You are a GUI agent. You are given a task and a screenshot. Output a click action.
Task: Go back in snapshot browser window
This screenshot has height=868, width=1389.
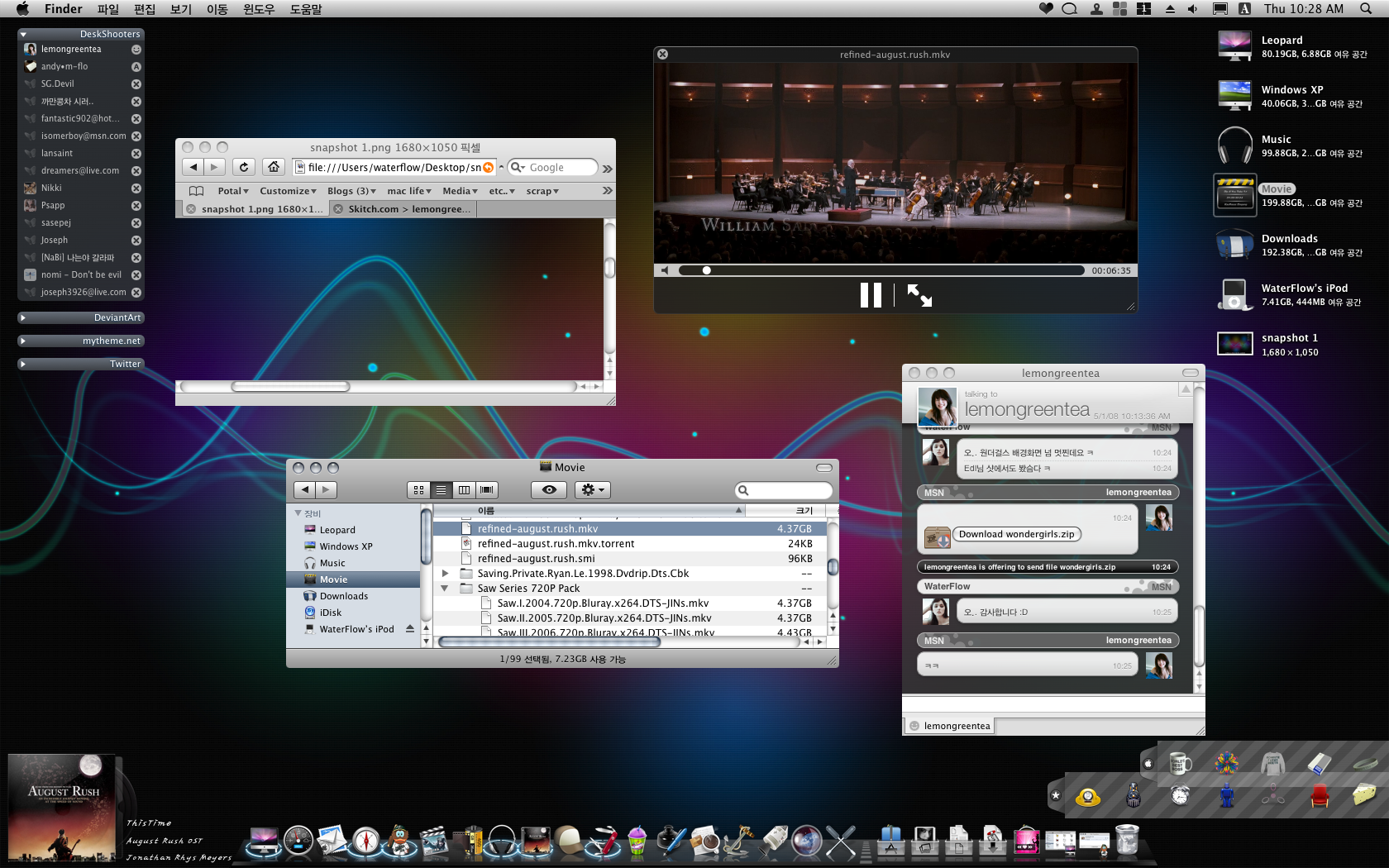[193, 167]
